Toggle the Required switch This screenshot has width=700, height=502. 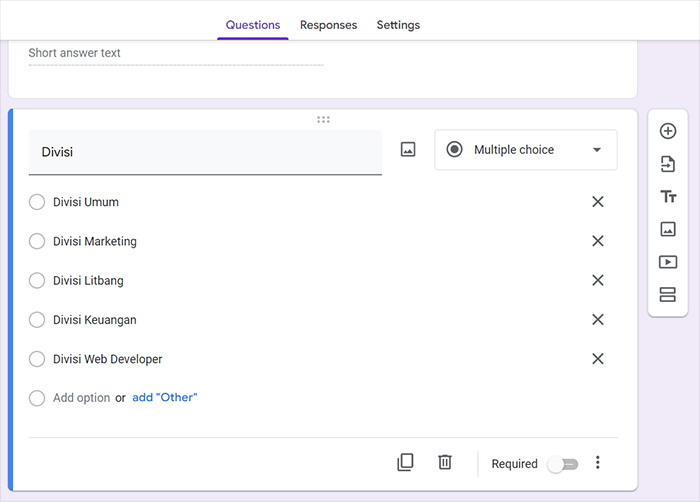[x=563, y=464]
